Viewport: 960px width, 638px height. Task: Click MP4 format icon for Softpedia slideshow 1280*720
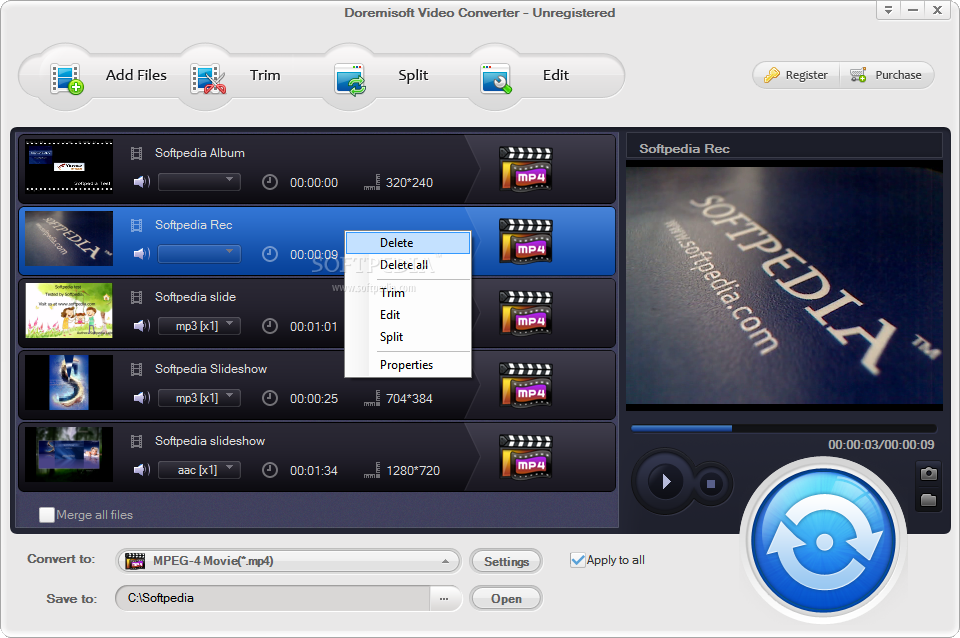click(x=526, y=457)
